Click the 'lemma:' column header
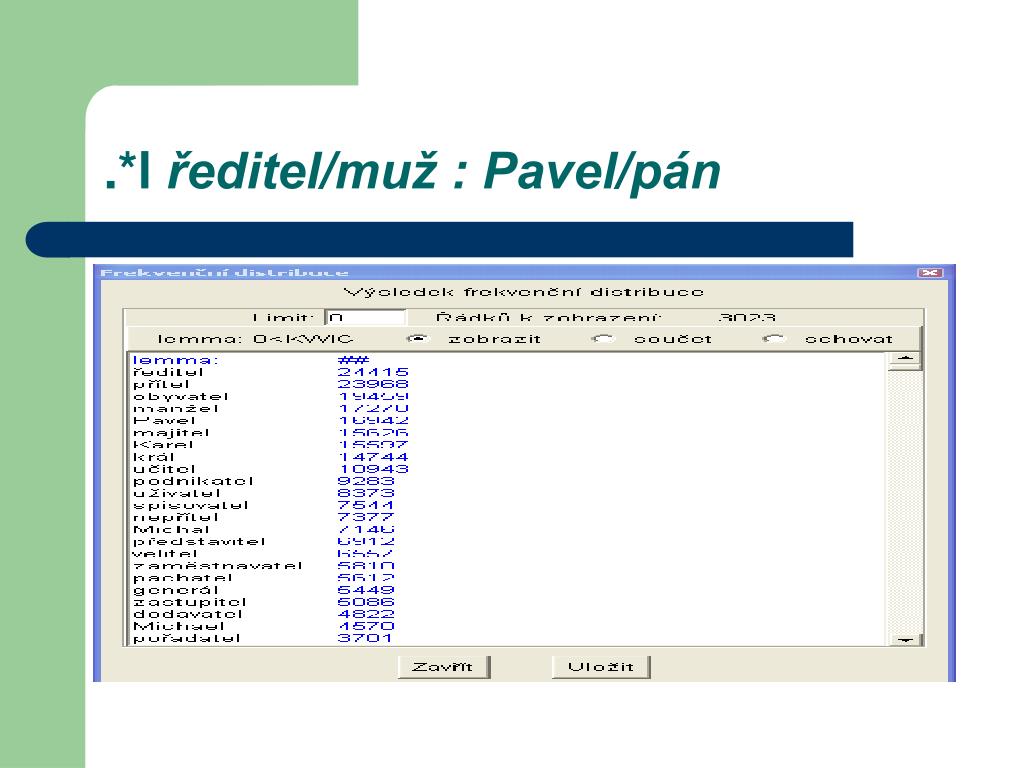The width and height of the screenshot is (1024, 768). [174, 360]
